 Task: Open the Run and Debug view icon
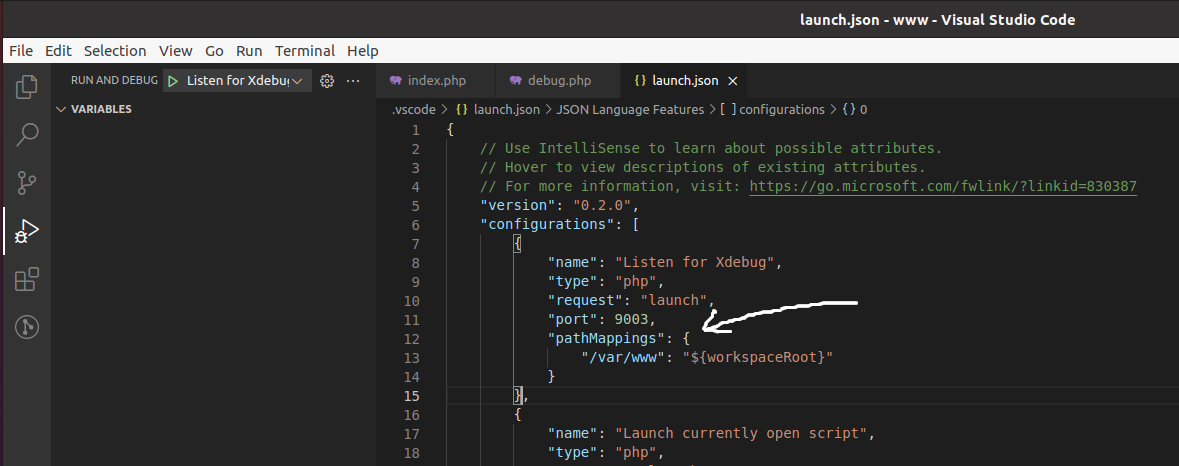tap(26, 231)
